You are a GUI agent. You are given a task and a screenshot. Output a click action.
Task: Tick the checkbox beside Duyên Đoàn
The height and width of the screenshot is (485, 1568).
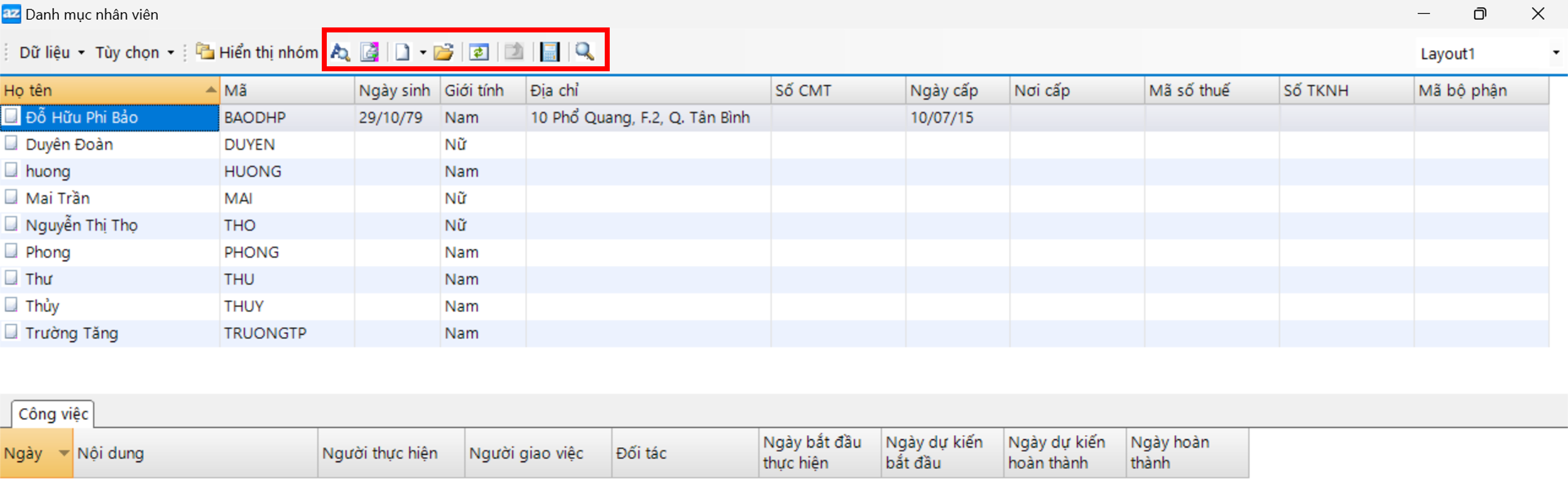tap(11, 144)
